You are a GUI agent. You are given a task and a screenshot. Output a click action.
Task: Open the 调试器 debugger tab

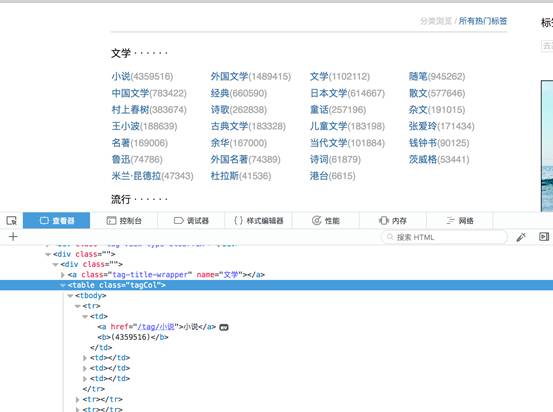click(x=191, y=220)
